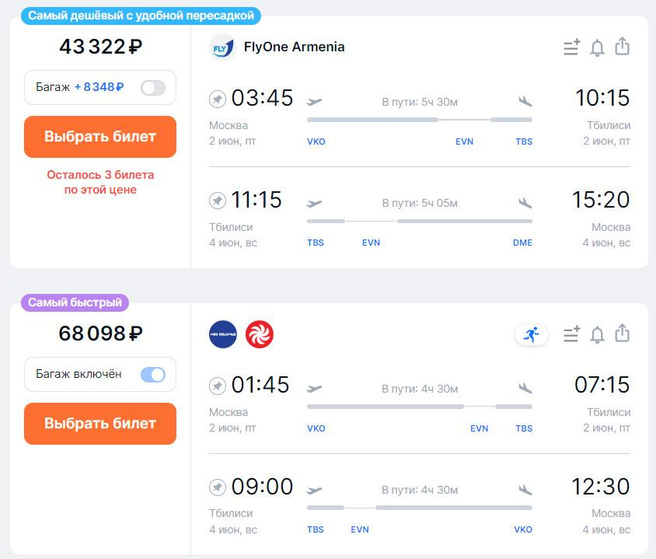The height and width of the screenshot is (559, 656).
Task: Click the pin icon beside 09:00 departure
Action: 217,488
